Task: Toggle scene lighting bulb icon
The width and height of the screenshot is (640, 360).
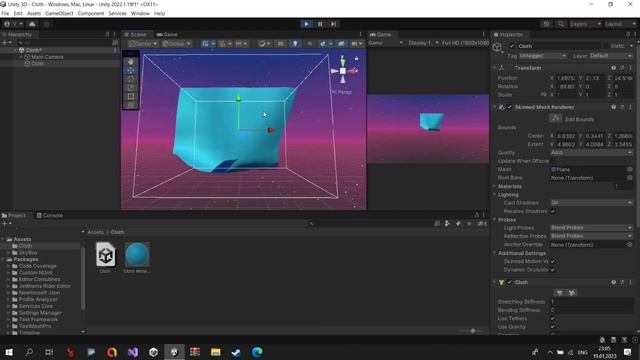Action: coord(295,44)
